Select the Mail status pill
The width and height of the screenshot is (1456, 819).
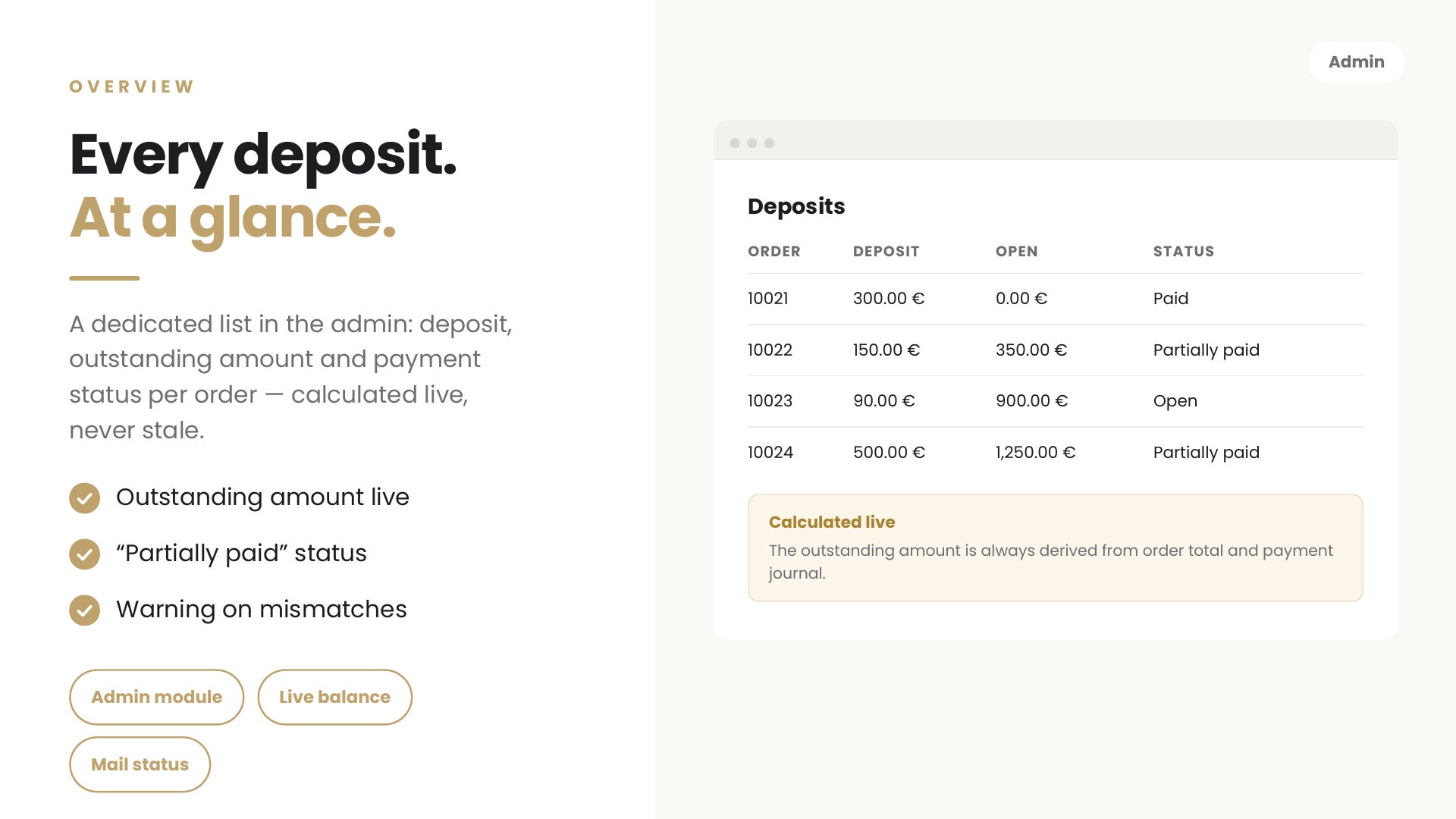(140, 764)
